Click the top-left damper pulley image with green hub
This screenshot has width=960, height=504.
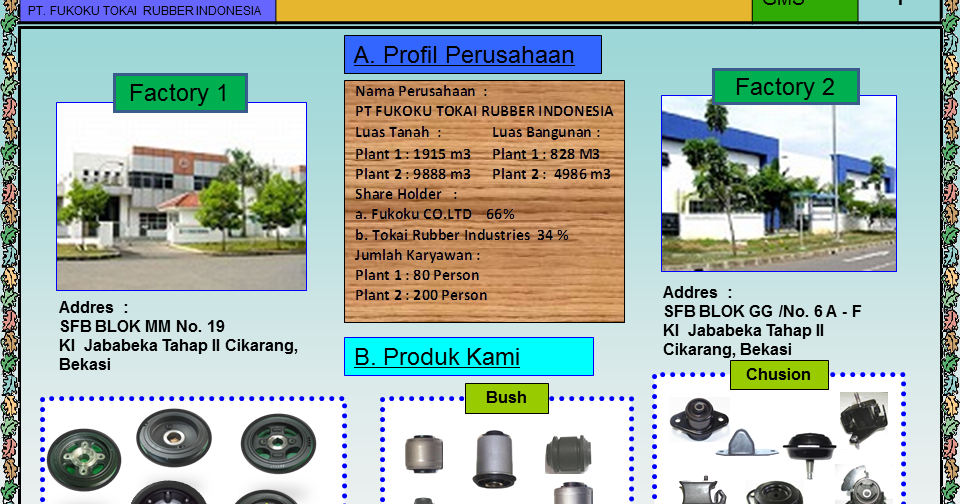click(84, 459)
